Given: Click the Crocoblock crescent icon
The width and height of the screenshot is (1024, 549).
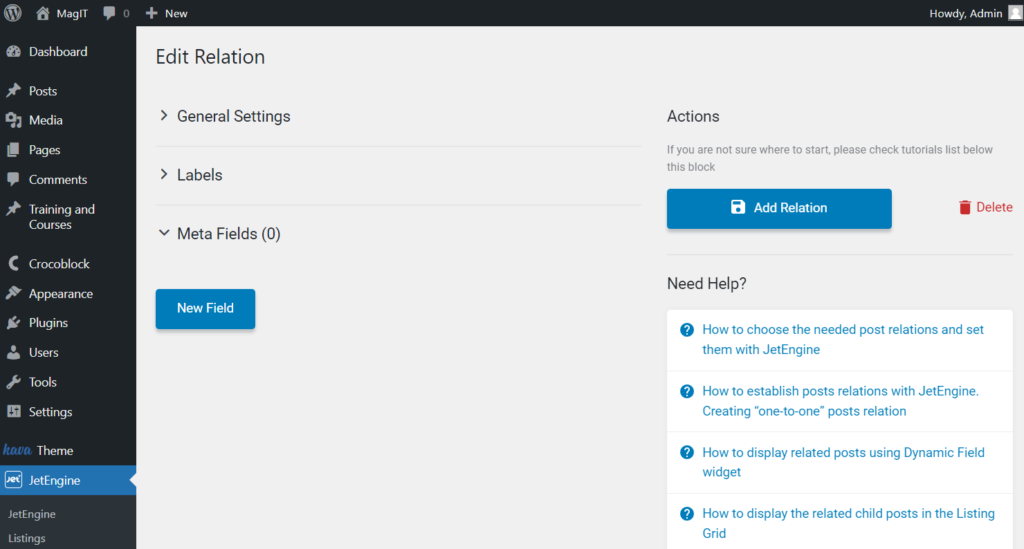Looking at the screenshot, I should [x=14, y=264].
